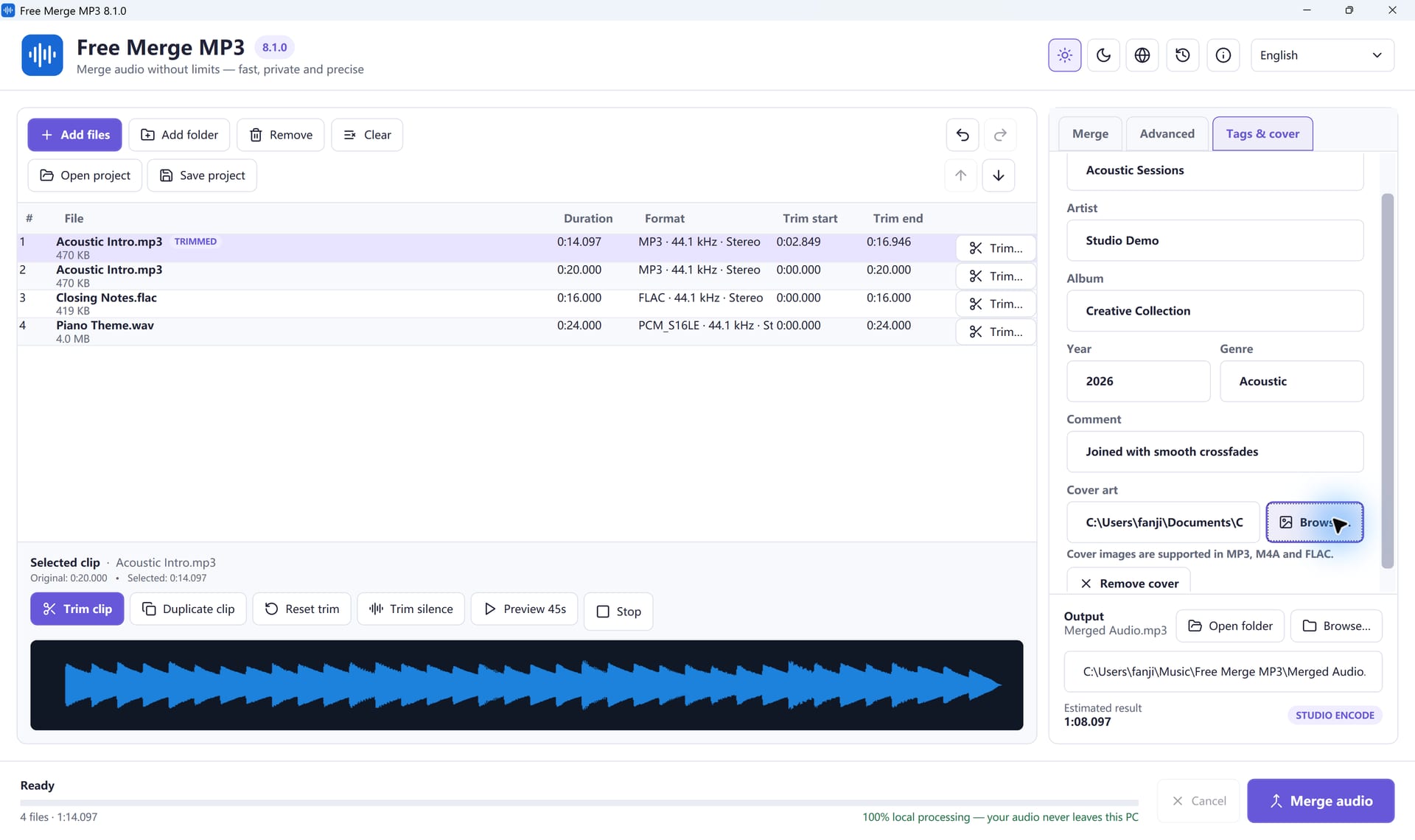Open the info about icon
The width and height of the screenshot is (1415, 840).
[x=1223, y=55]
